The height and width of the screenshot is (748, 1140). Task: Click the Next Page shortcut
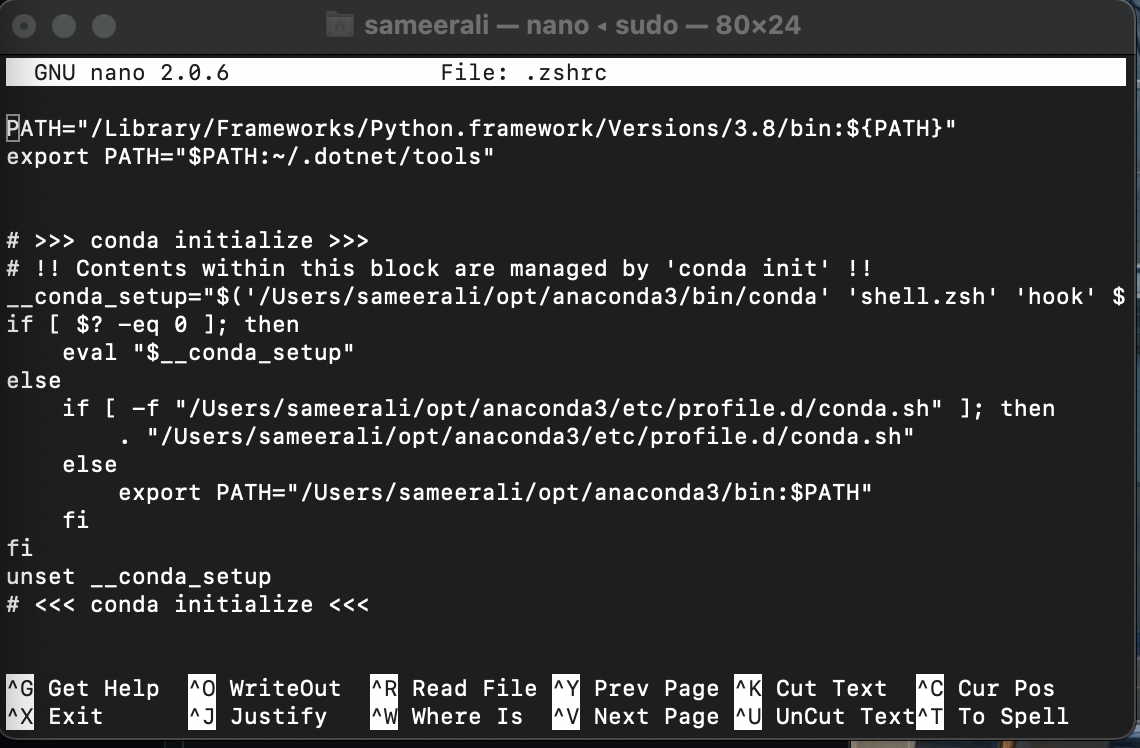tap(656, 716)
